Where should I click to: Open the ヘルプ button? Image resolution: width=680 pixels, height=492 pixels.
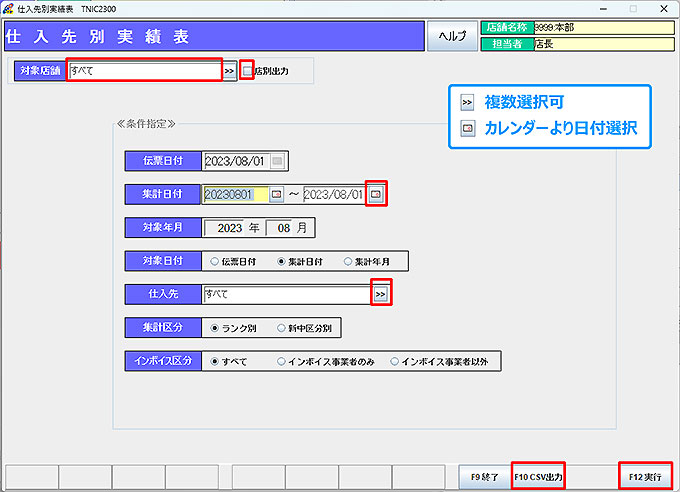452,36
